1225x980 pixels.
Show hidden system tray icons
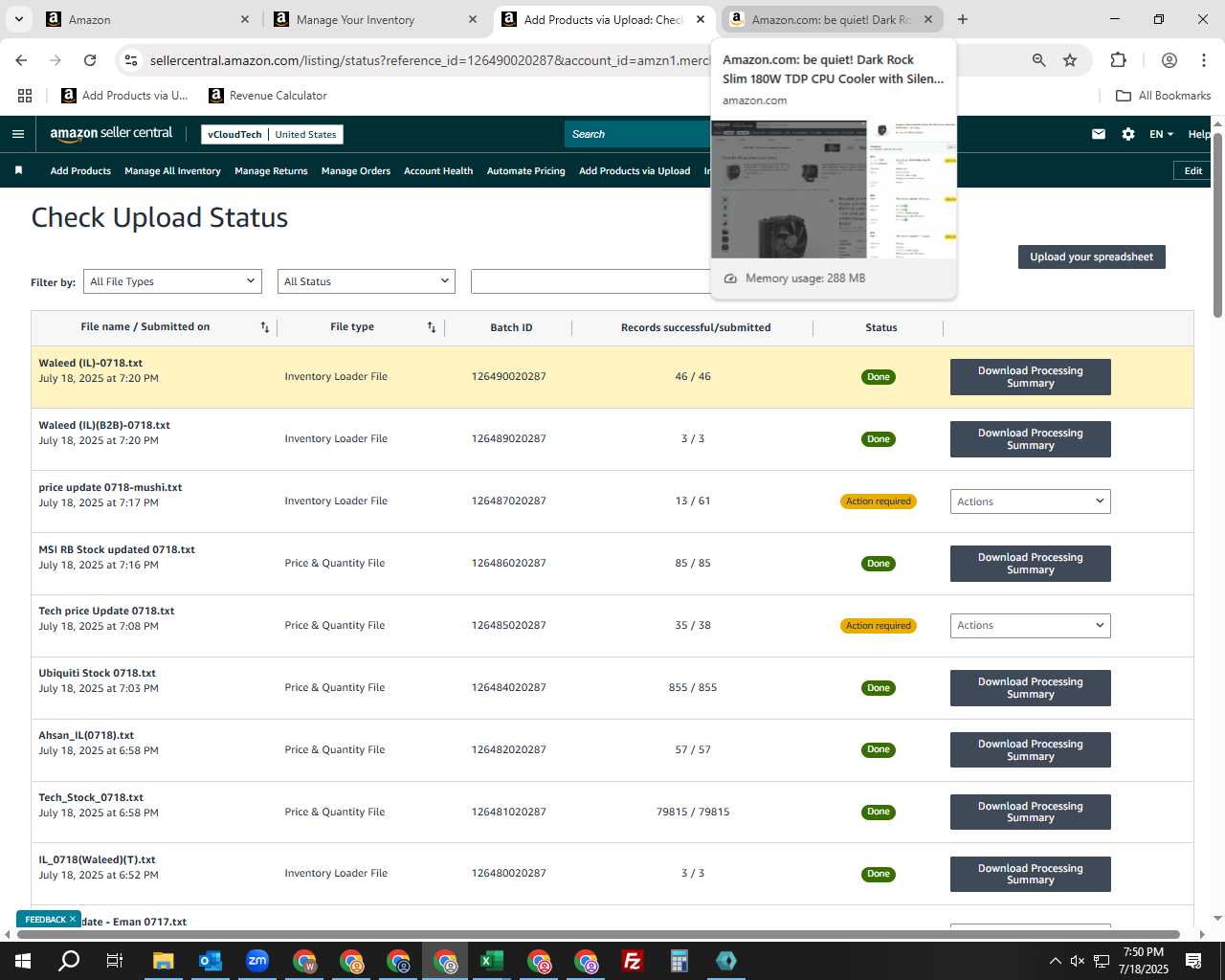click(x=1055, y=961)
